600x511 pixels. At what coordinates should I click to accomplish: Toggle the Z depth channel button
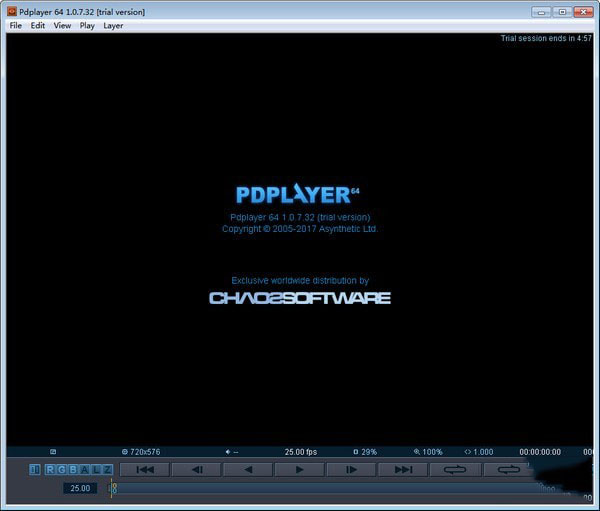(x=107, y=469)
